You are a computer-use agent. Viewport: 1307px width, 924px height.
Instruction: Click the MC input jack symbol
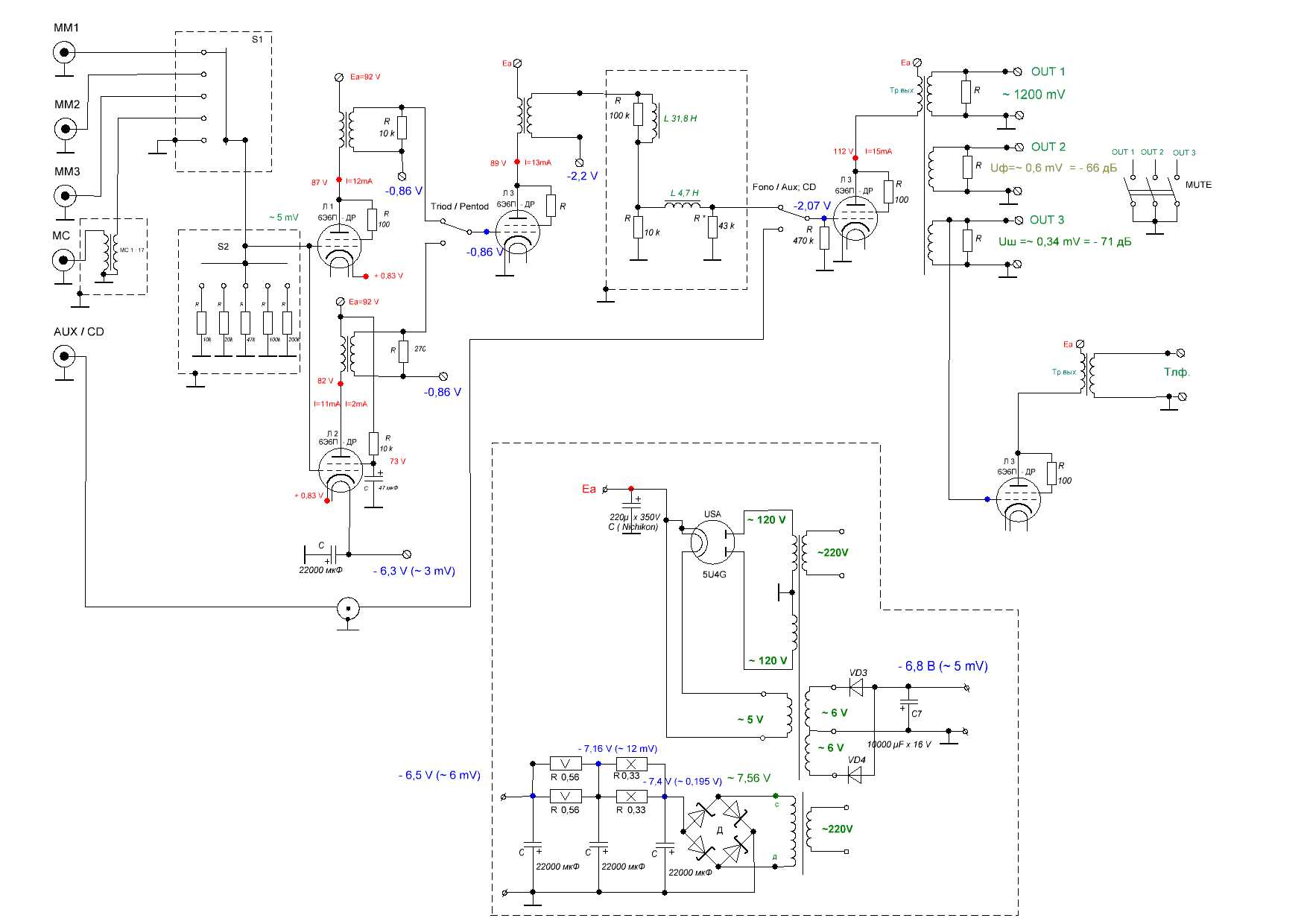tap(63, 260)
